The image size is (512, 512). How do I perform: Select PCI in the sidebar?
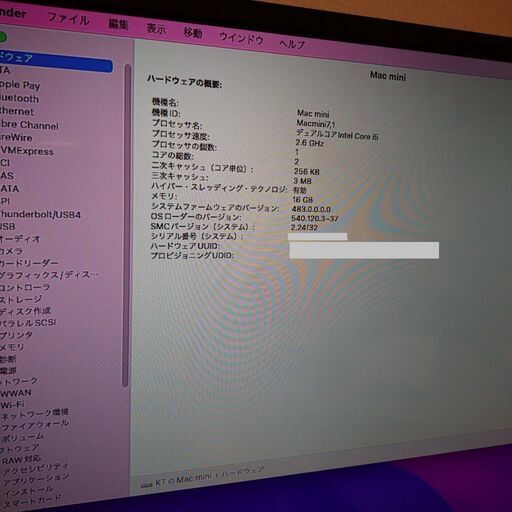point(5,163)
